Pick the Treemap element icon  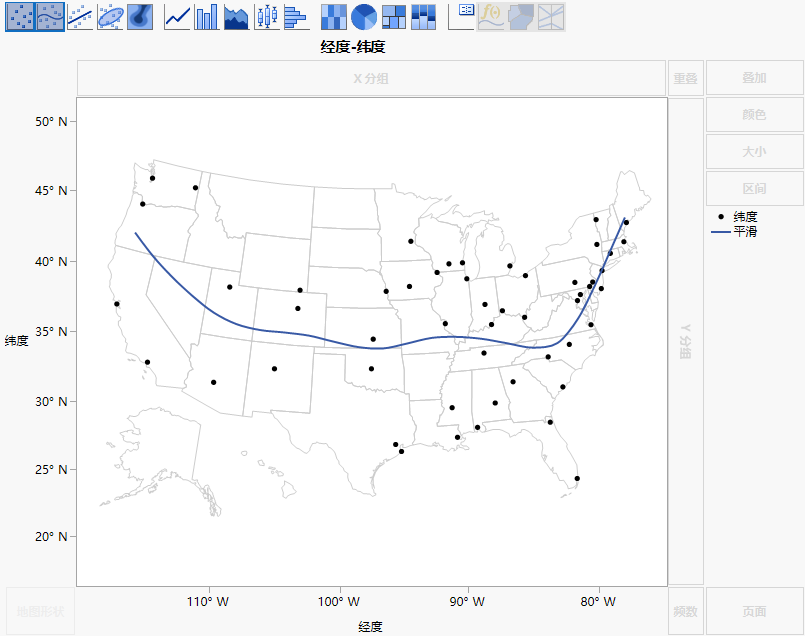(394, 17)
